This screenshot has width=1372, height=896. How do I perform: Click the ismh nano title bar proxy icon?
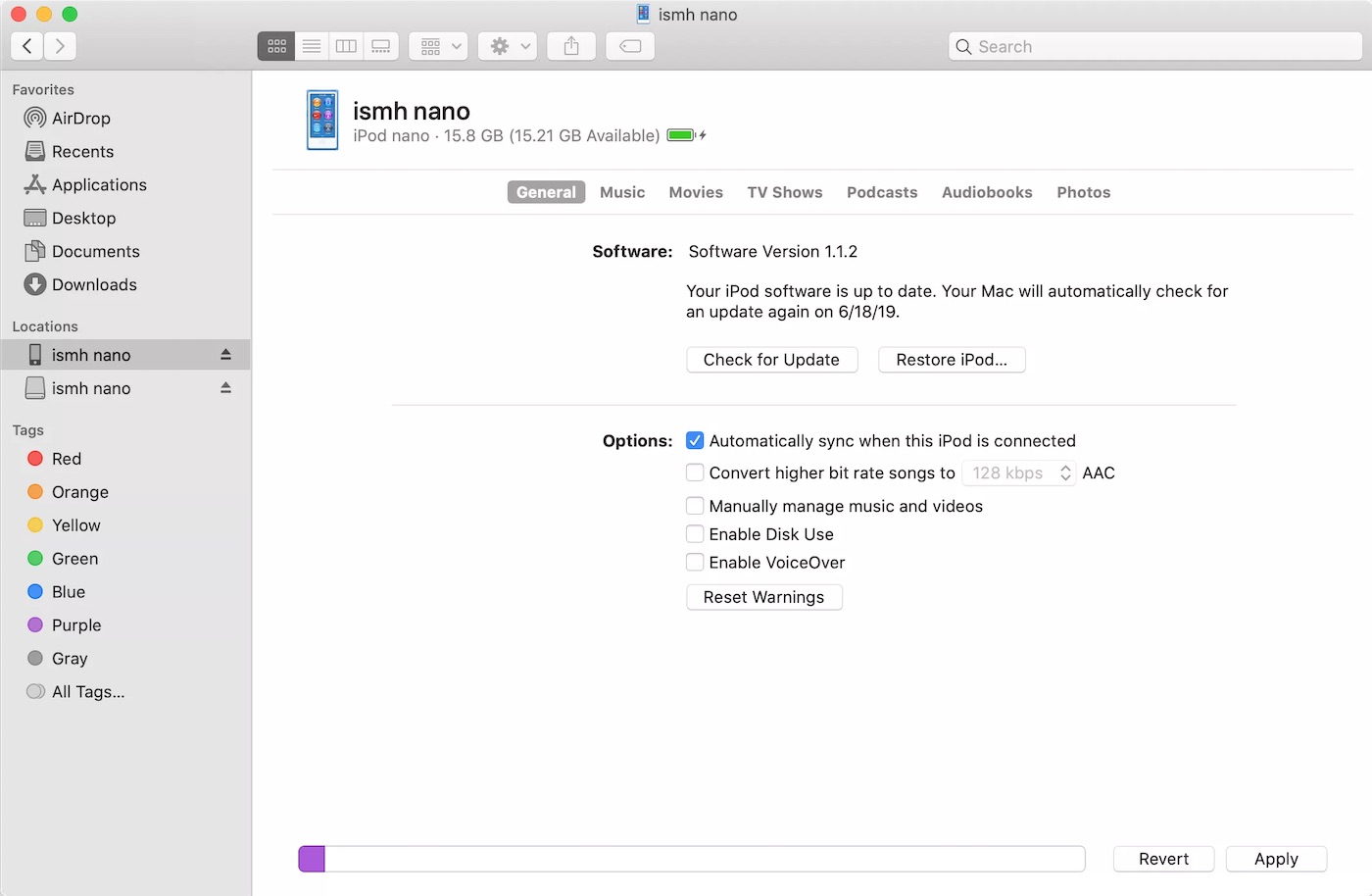643,14
